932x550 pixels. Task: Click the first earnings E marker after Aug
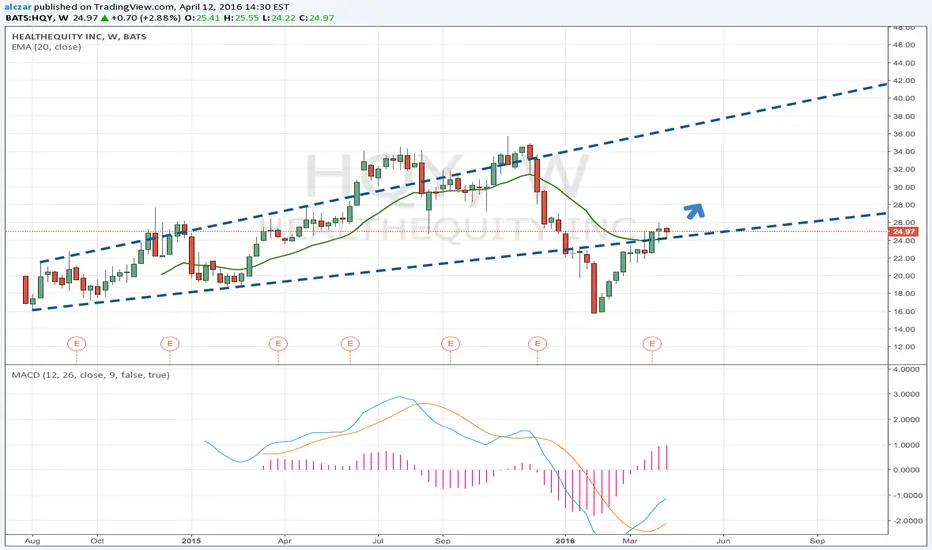[76, 343]
